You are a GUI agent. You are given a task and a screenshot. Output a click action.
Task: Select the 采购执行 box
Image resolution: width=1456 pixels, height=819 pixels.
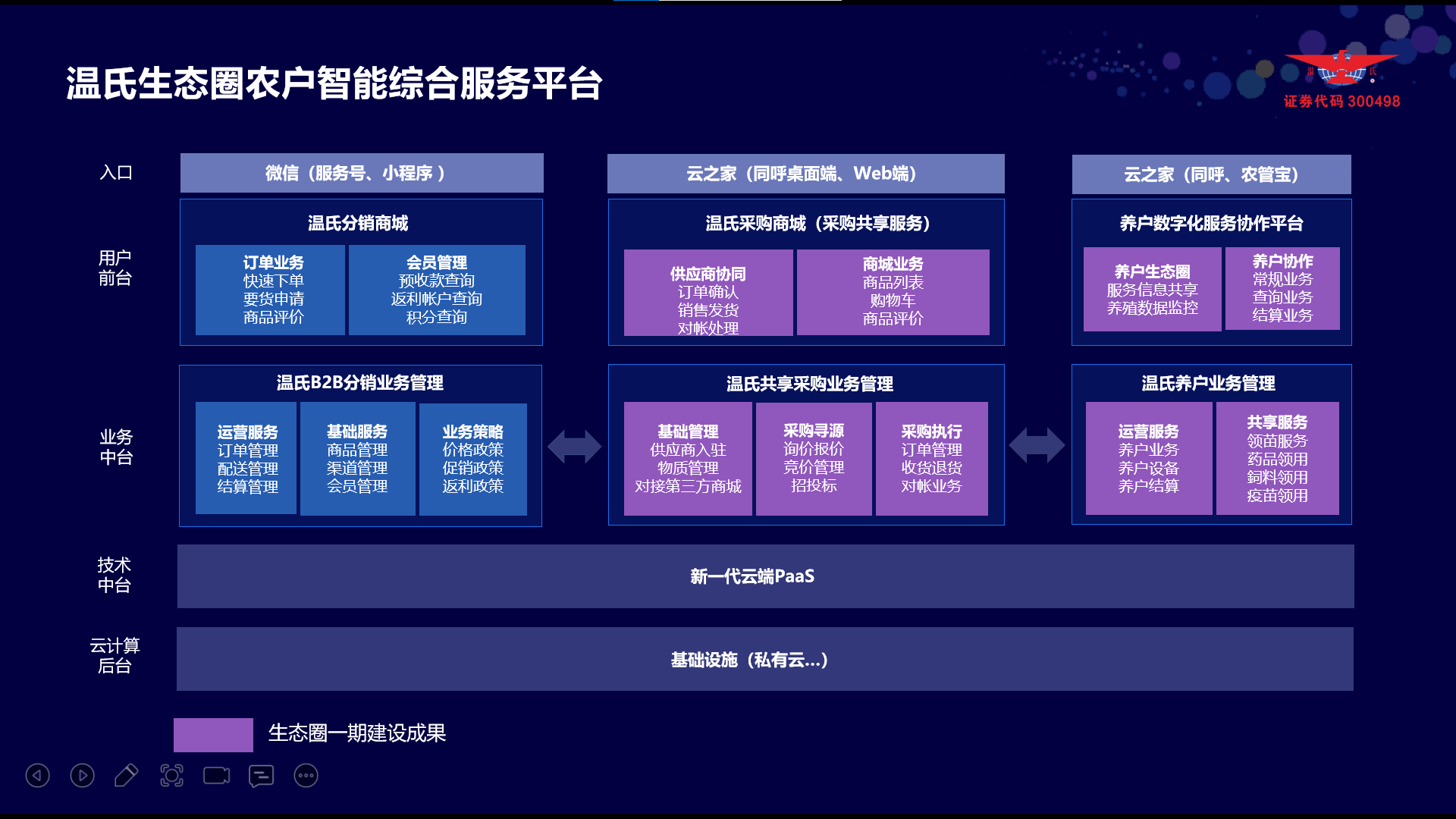[x=932, y=459]
